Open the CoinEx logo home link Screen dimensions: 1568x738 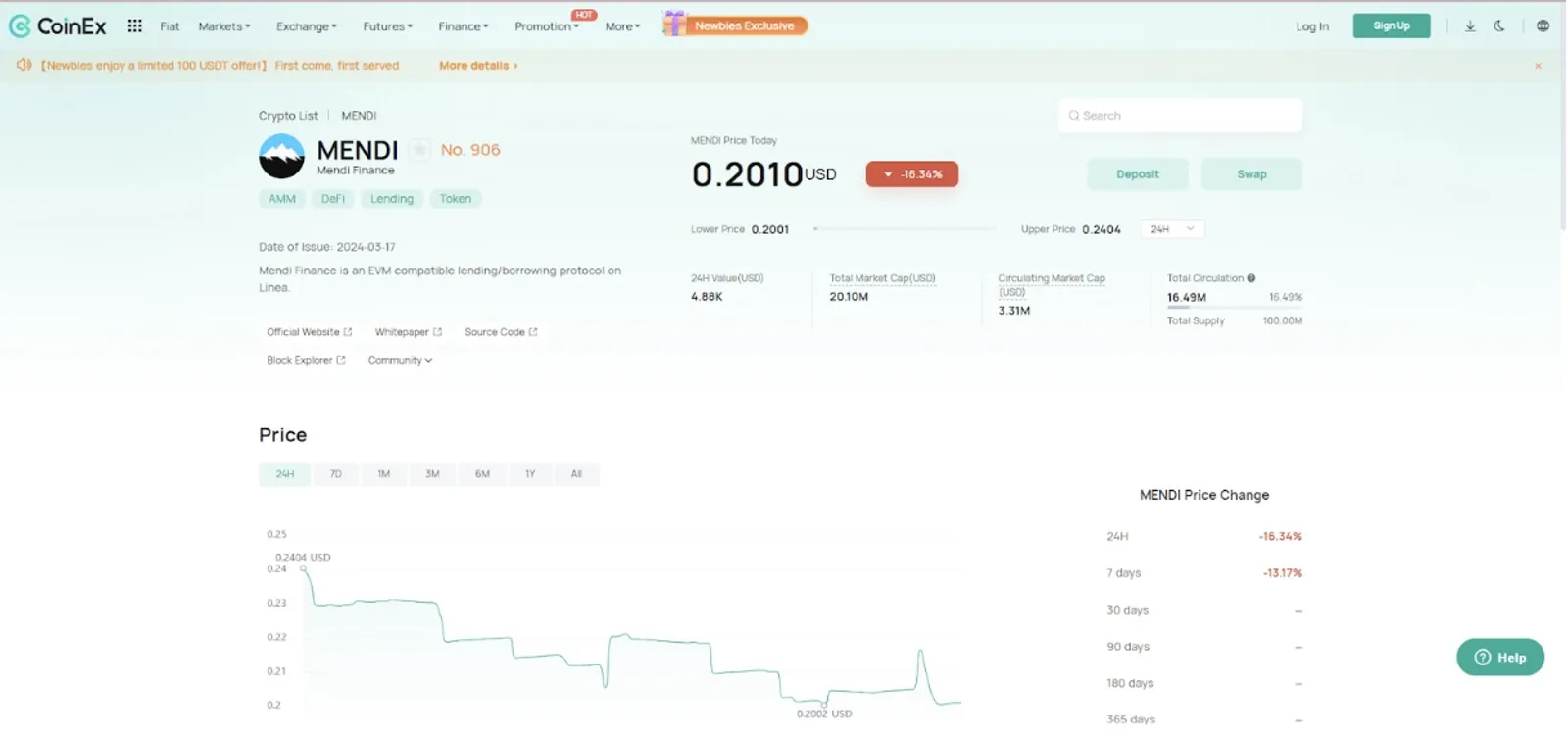click(x=57, y=26)
